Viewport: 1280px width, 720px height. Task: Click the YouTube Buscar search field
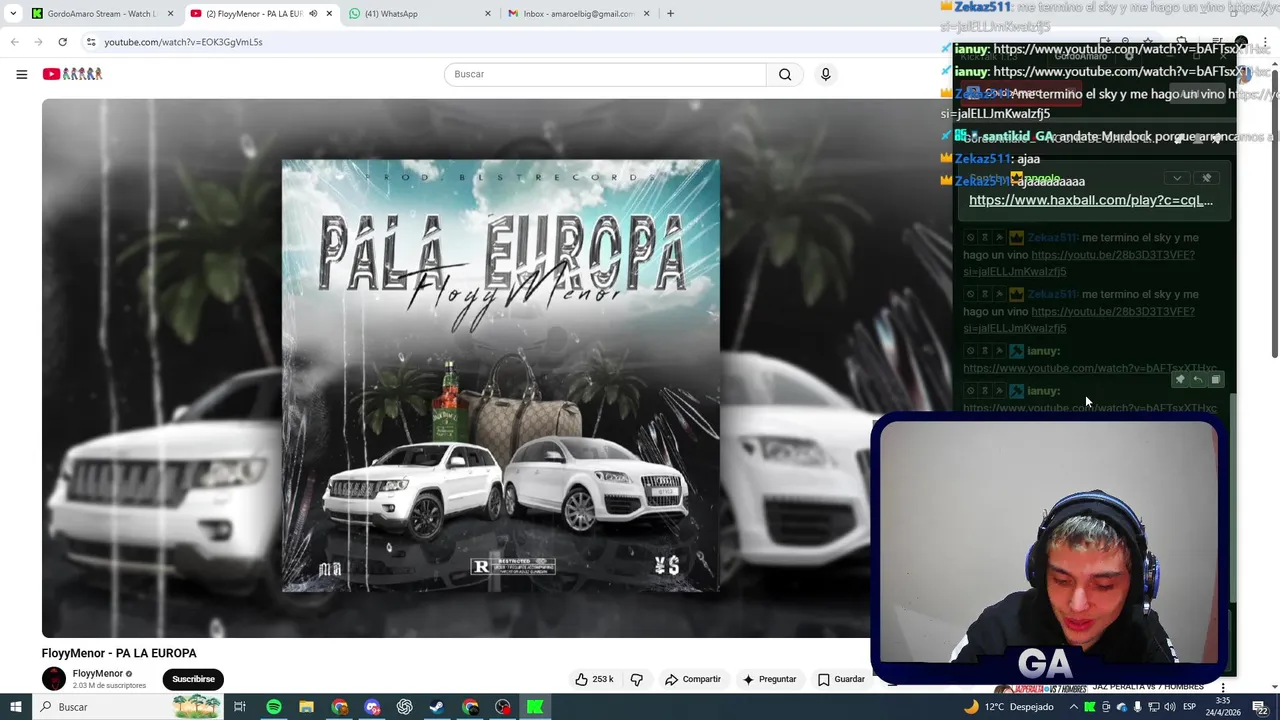pyautogui.click(x=605, y=74)
